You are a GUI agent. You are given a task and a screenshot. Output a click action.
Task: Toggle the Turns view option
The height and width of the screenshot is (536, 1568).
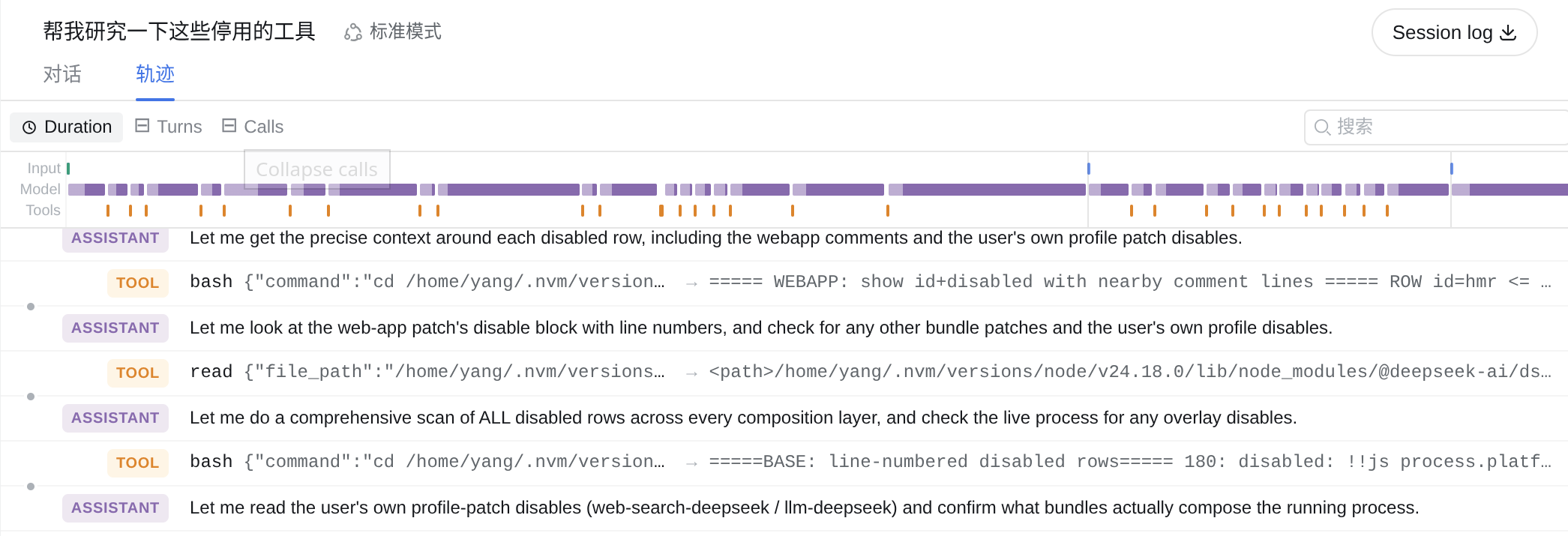(x=169, y=127)
